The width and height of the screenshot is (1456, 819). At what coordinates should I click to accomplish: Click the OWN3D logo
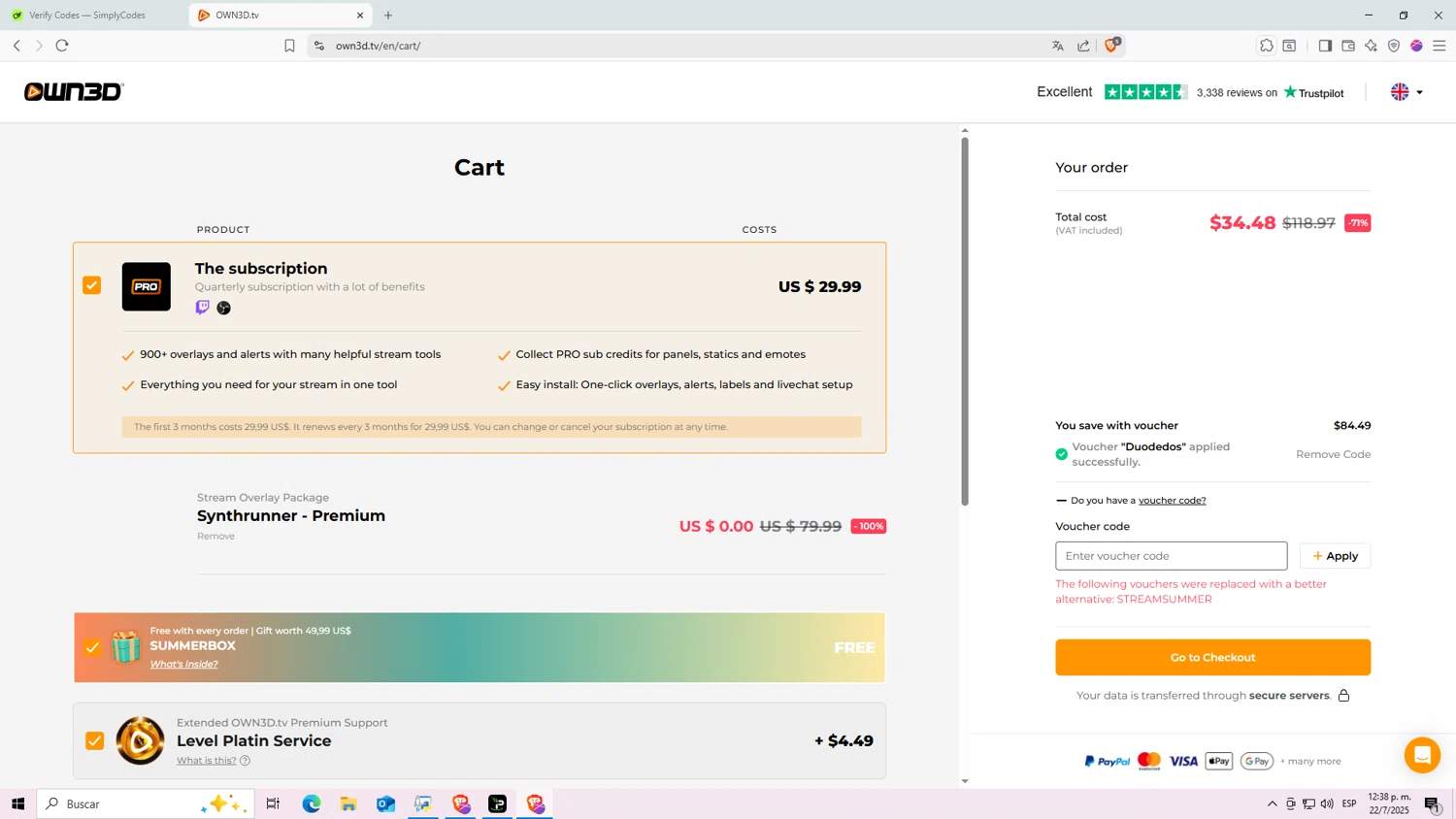pos(74,91)
